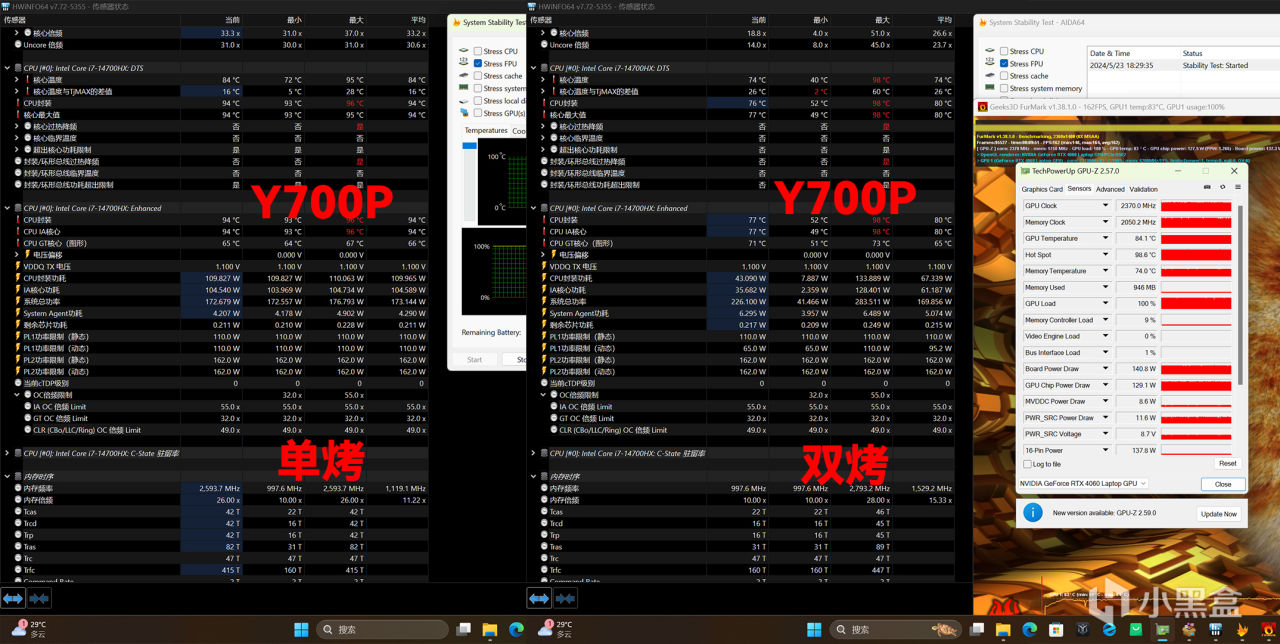Enable Stress GPU(s) in left AIDA64

478,113
